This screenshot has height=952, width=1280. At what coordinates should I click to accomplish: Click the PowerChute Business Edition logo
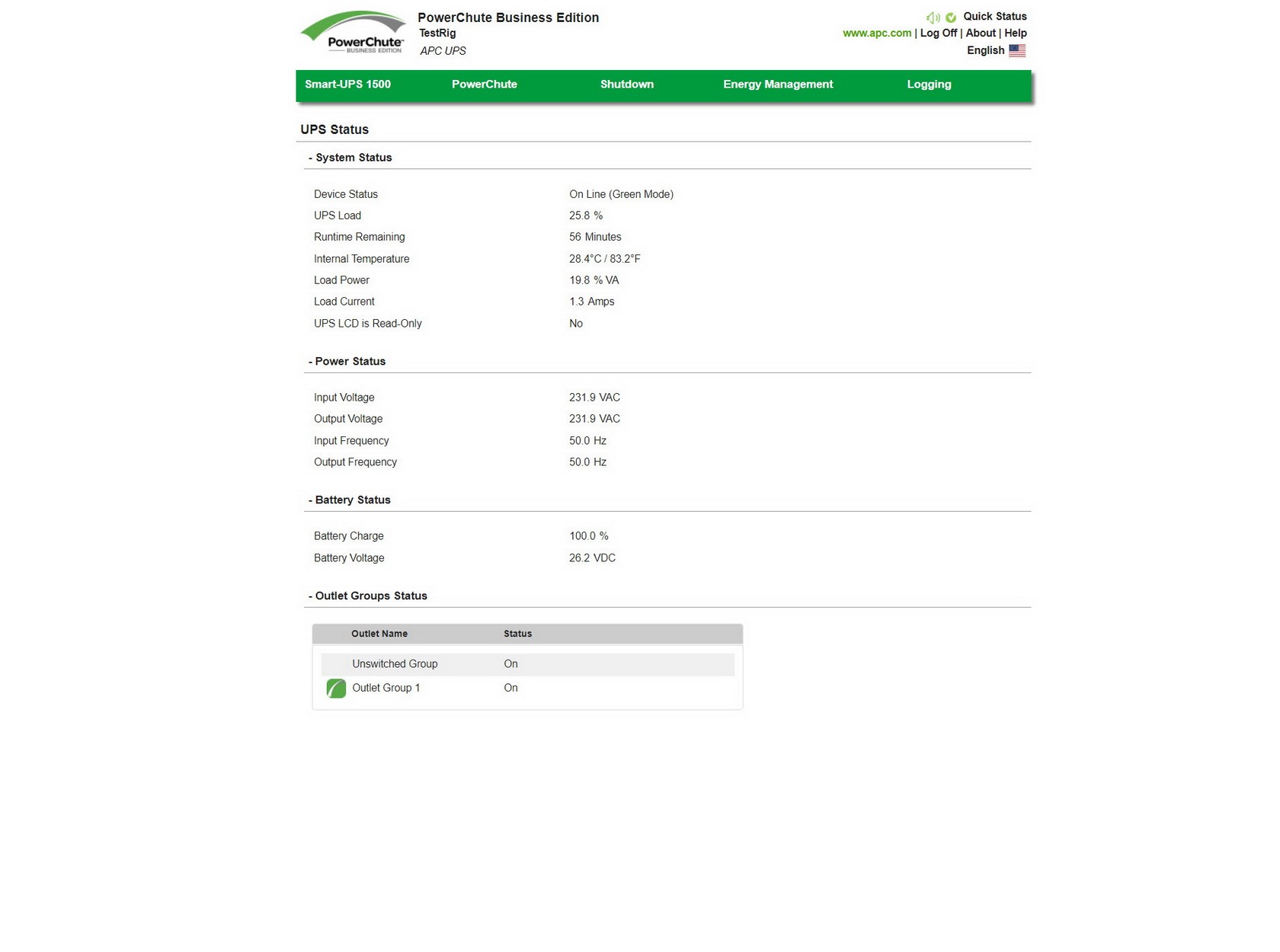(x=353, y=34)
